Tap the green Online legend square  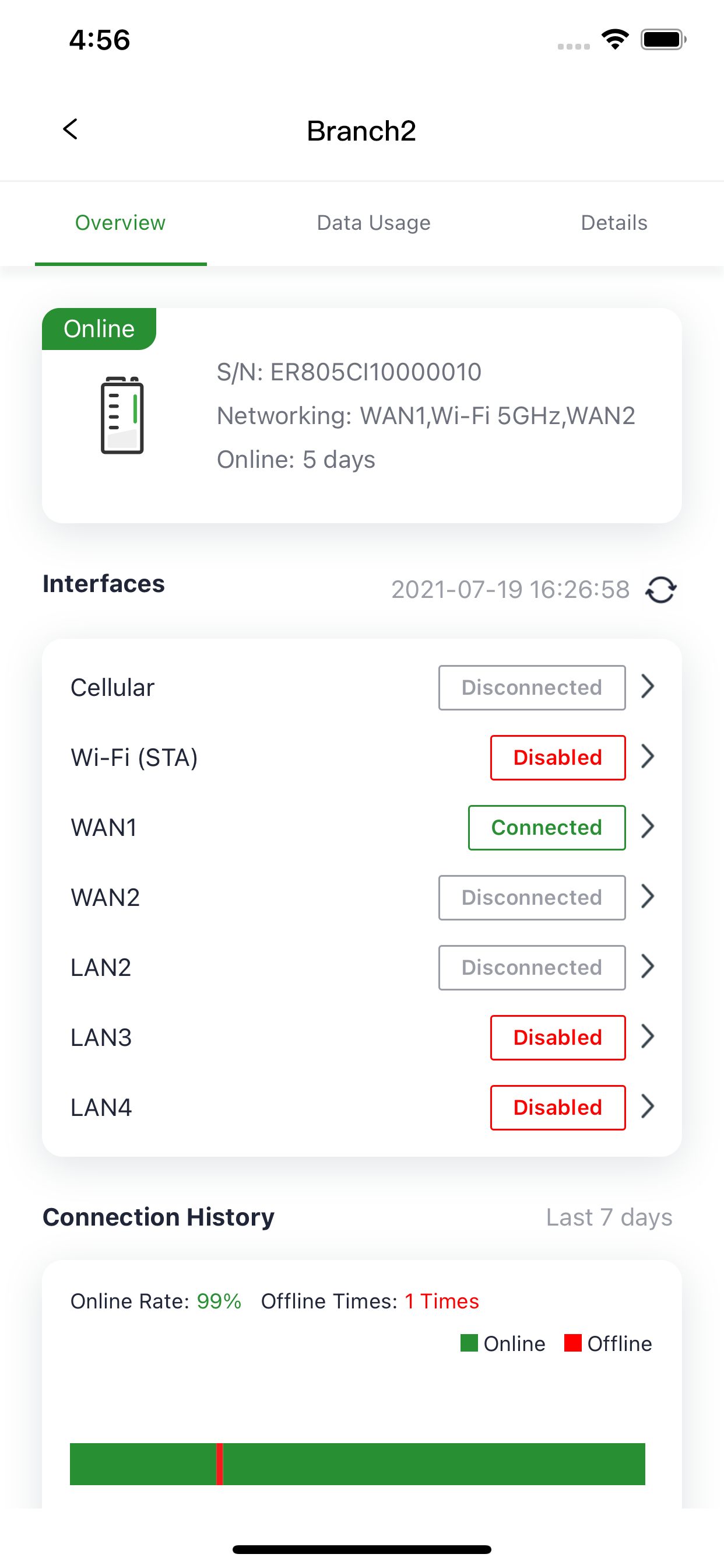pyautogui.click(x=469, y=1343)
